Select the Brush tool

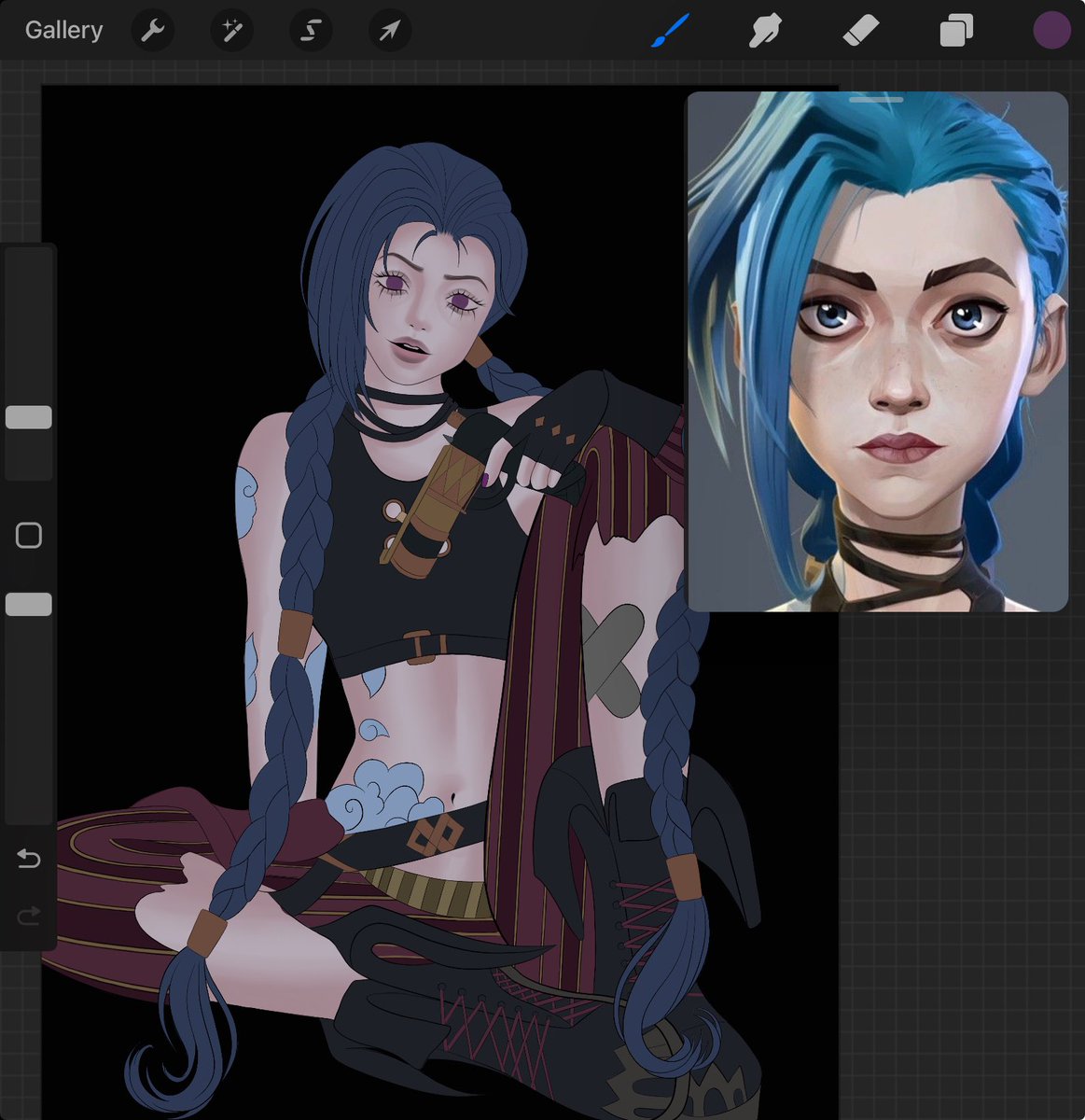(x=669, y=31)
